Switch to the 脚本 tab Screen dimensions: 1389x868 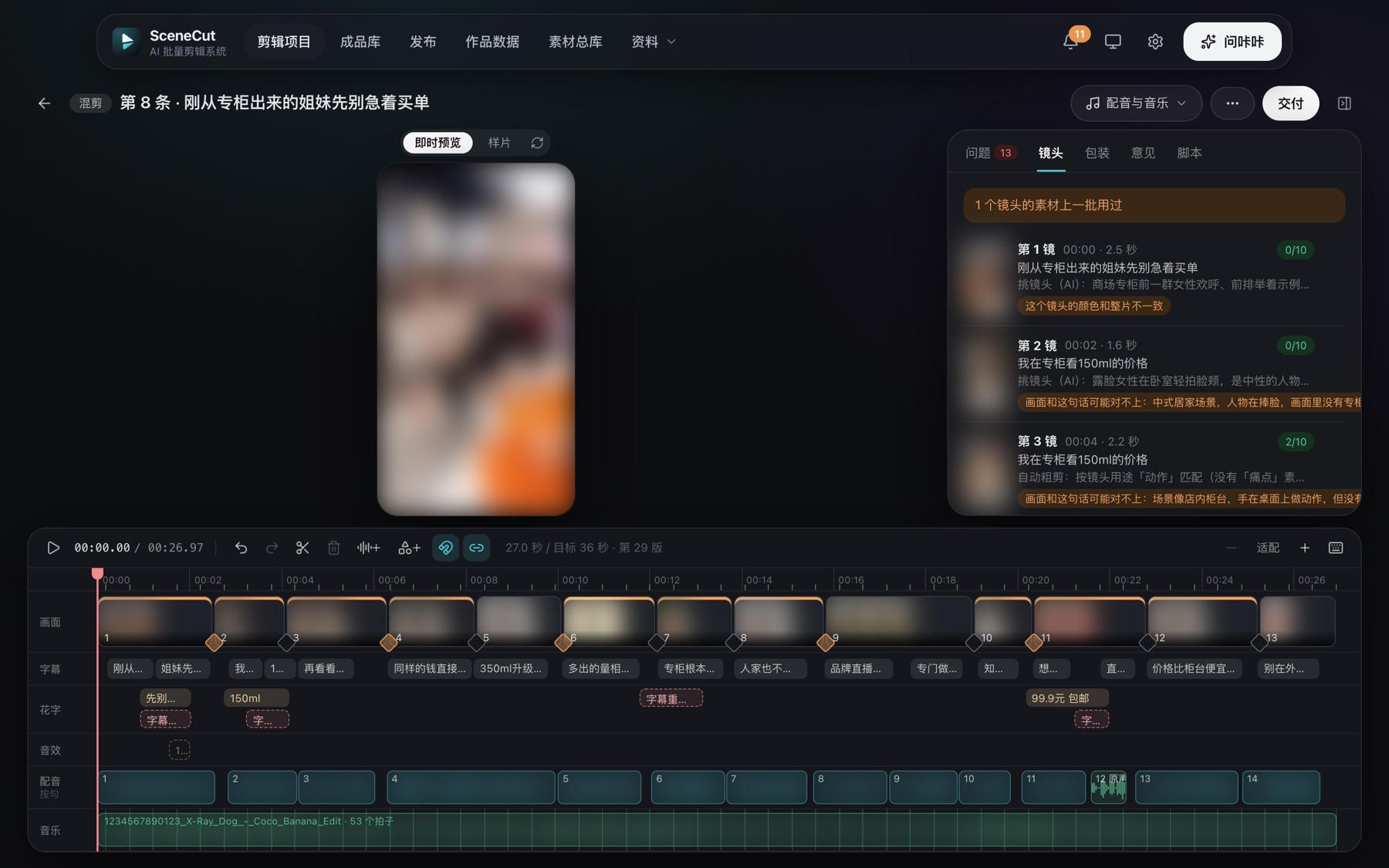(1190, 153)
